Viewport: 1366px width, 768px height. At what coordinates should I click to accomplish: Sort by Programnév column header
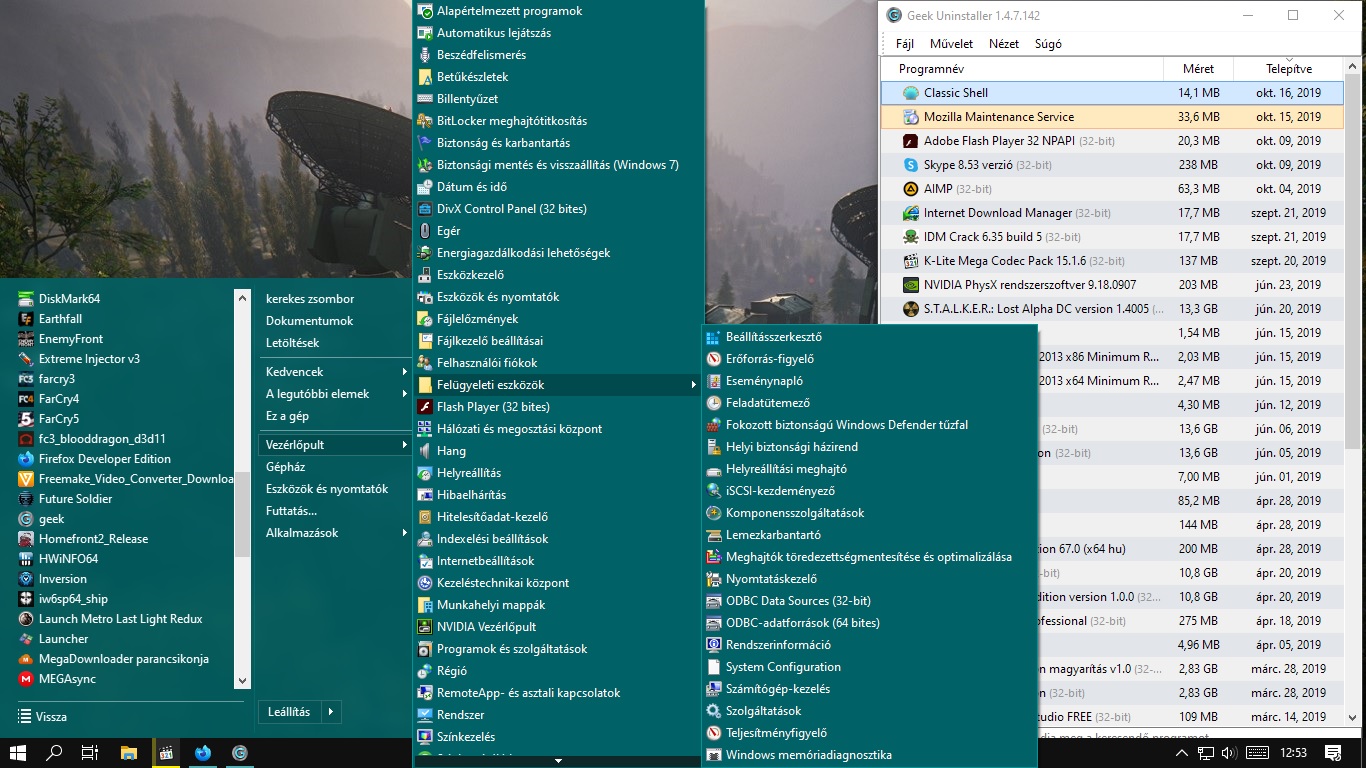tap(1022, 69)
